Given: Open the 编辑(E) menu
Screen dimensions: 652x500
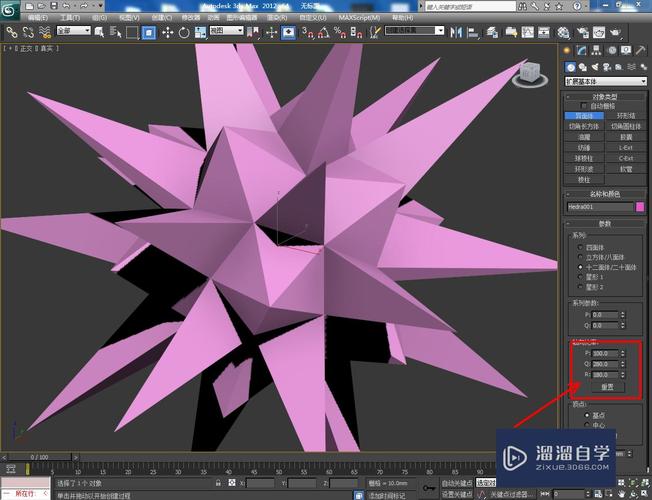Looking at the screenshot, I should 38,18.
